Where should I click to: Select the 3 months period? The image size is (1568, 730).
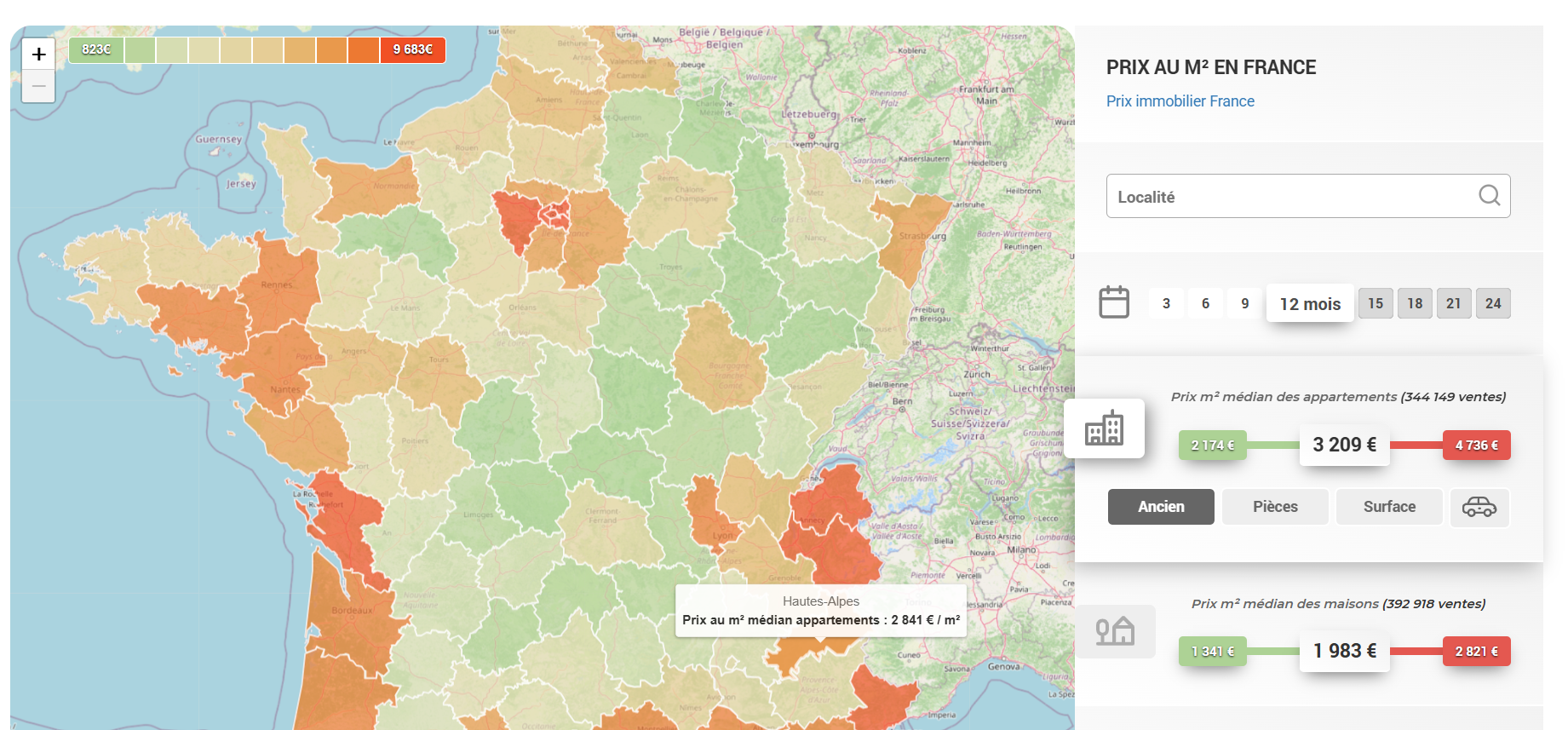(1166, 303)
